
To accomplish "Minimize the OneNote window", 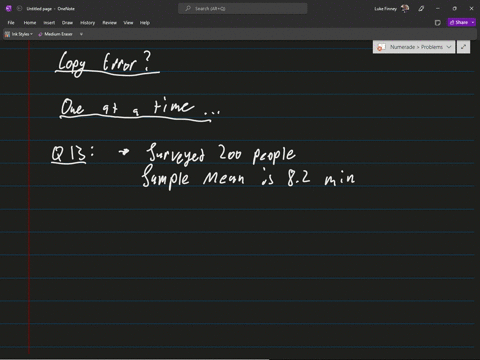I will (438, 9).
